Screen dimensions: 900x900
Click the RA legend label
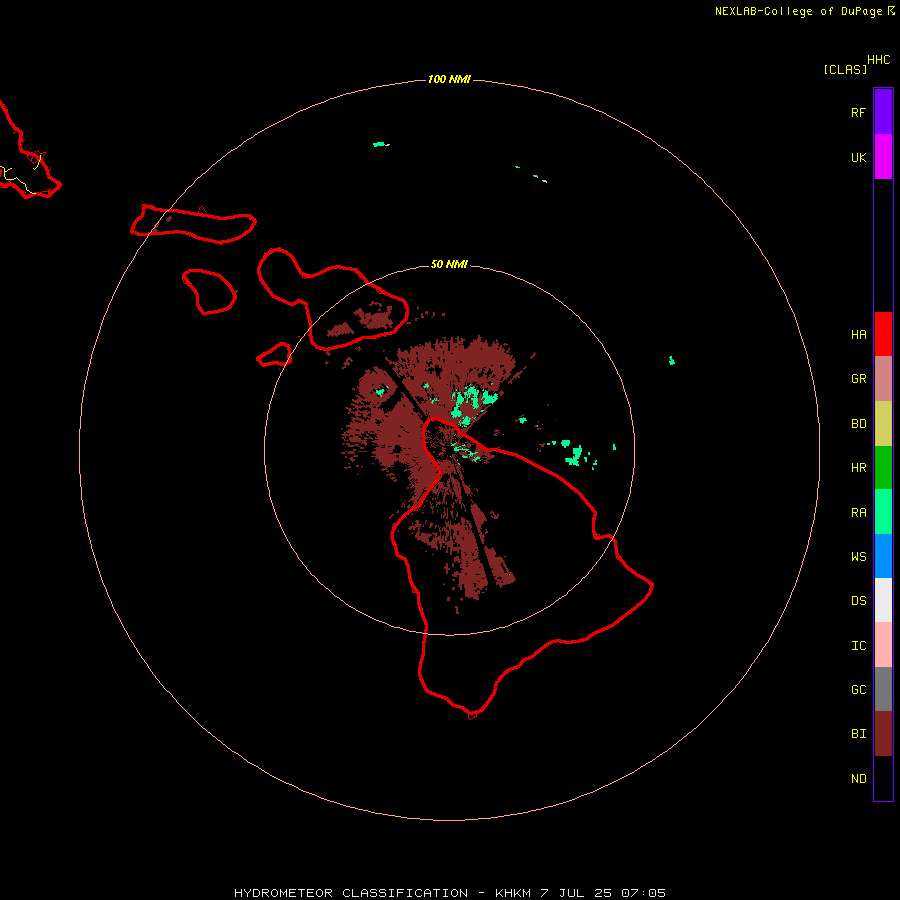858,512
